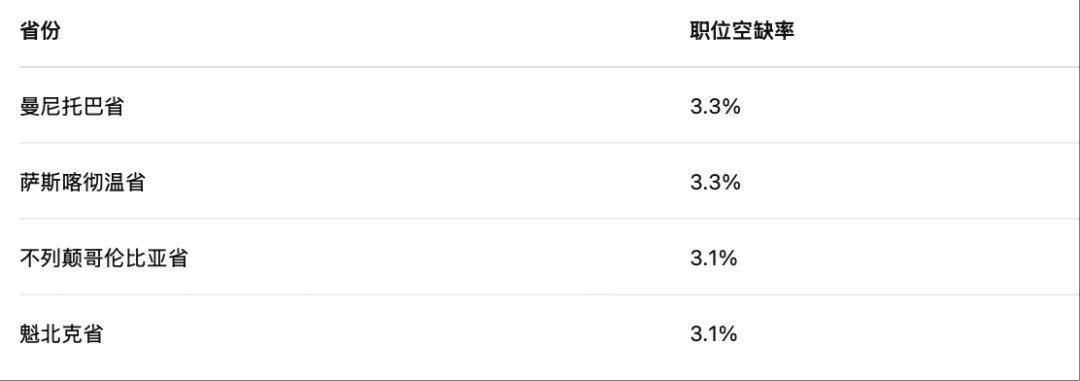This screenshot has width=1080, height=381.
Task: Select the 曼尼托巴省 cell
Action: pos(72,107)
